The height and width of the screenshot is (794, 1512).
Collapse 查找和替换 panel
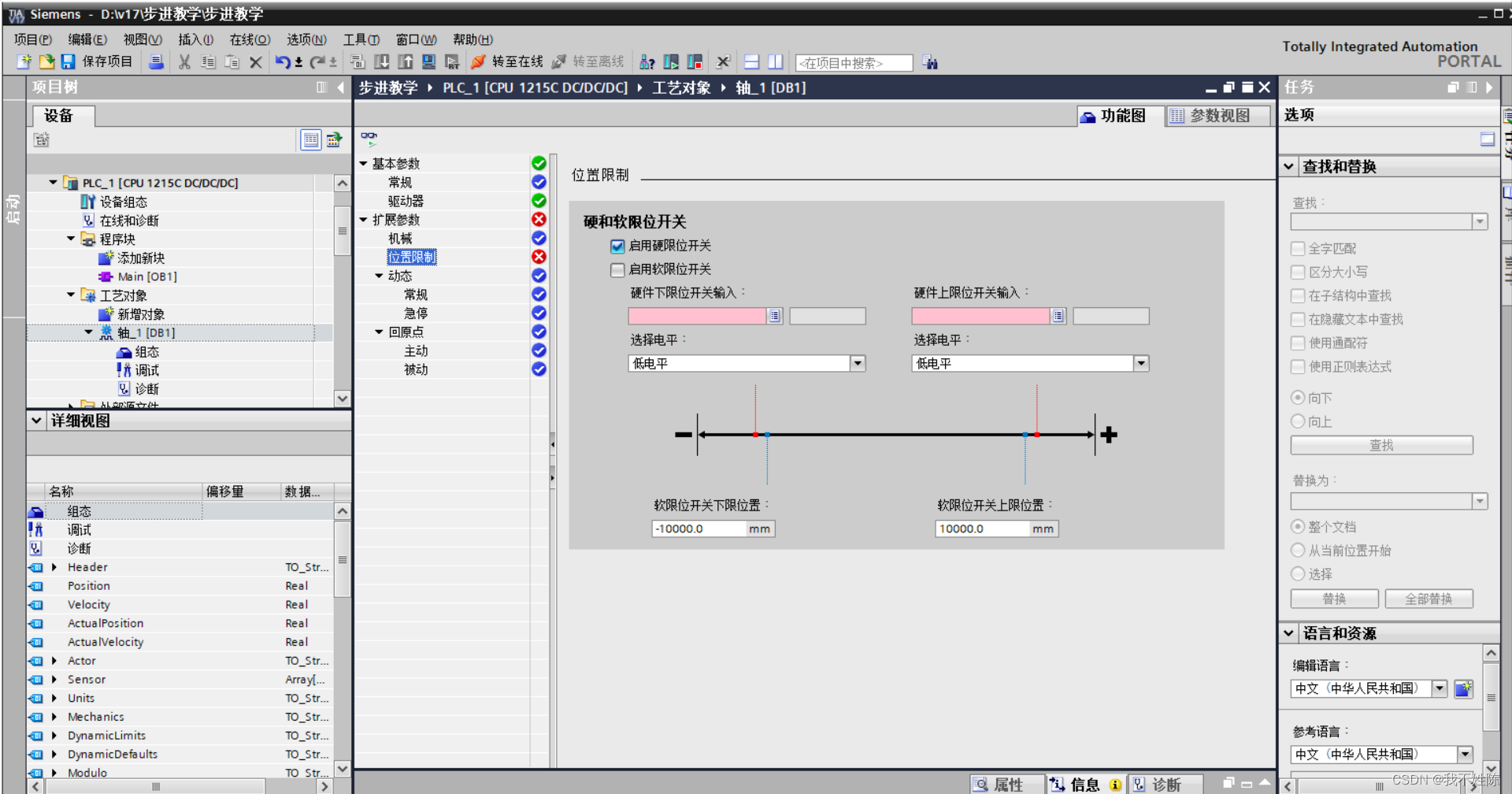(1288, 166)
